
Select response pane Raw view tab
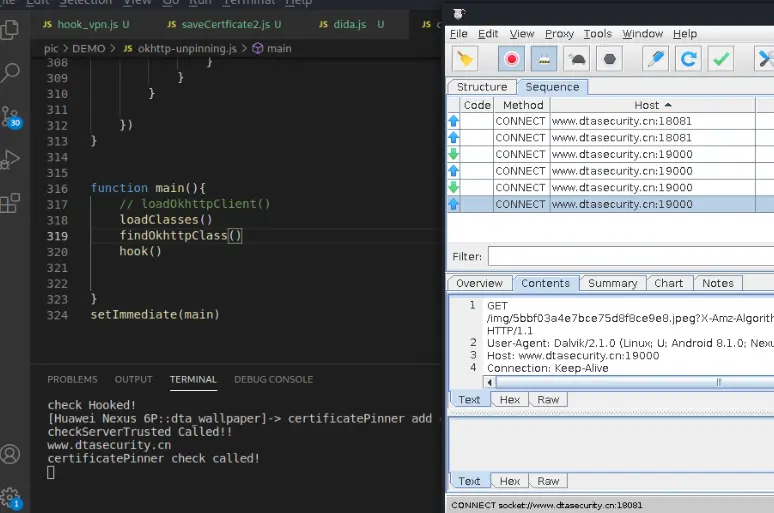click(548, 481)
